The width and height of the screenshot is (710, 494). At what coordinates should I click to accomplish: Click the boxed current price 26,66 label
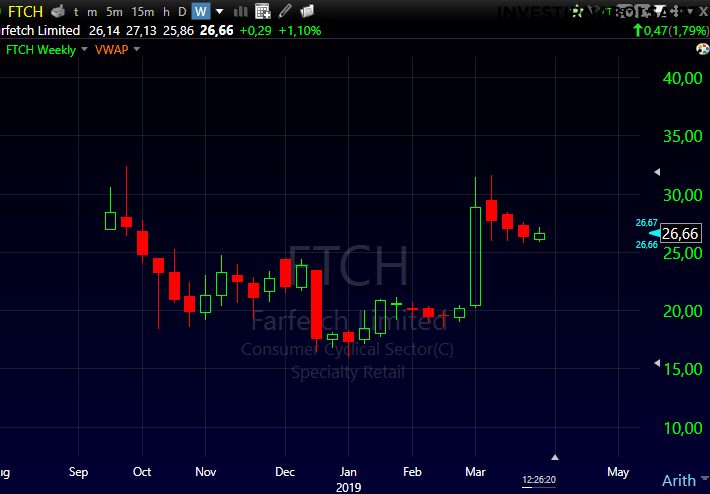(x=681, y=234)
